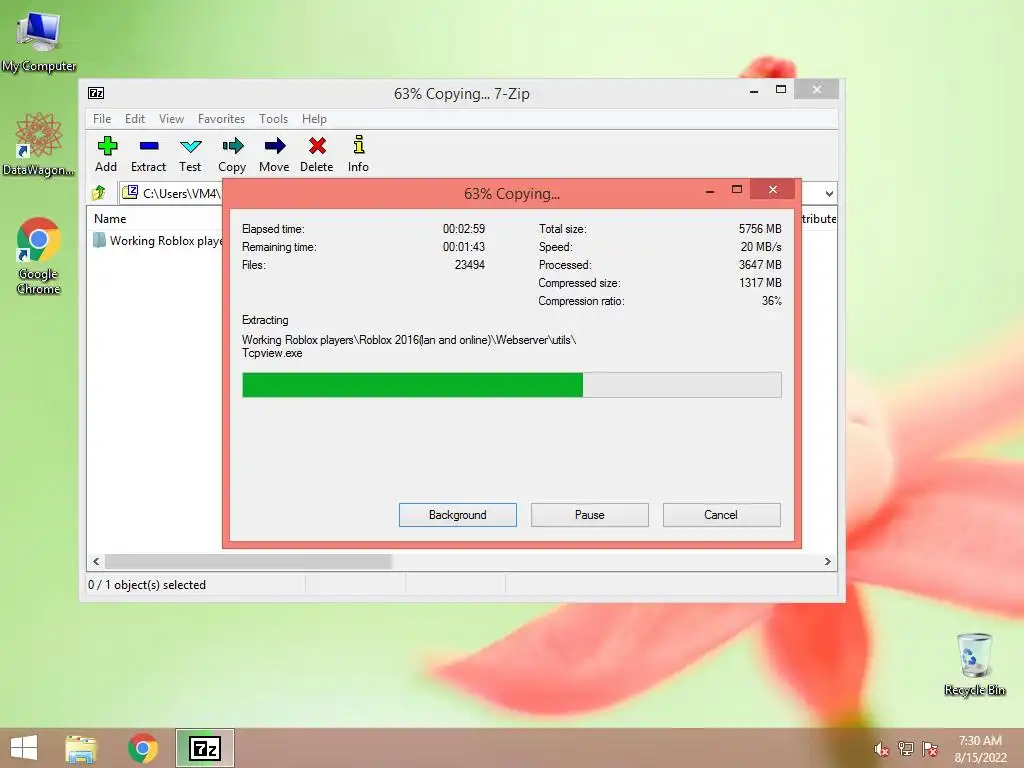Open My Computer desktop icon

coord(39,40)
